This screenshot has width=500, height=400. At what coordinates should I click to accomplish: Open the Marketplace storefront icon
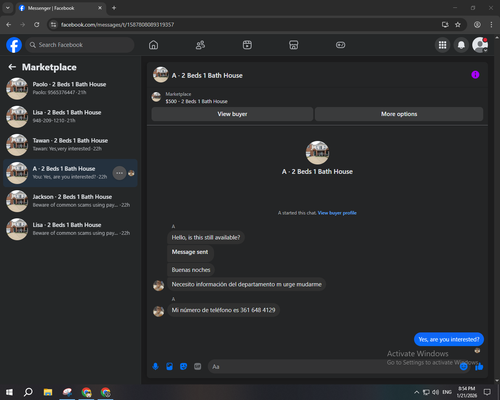294,45
